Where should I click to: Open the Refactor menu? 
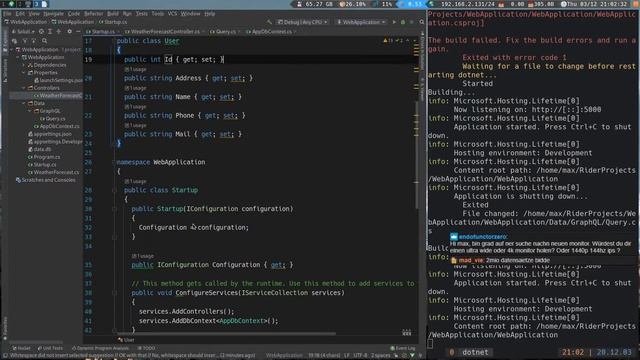click(x=93, y=14)
